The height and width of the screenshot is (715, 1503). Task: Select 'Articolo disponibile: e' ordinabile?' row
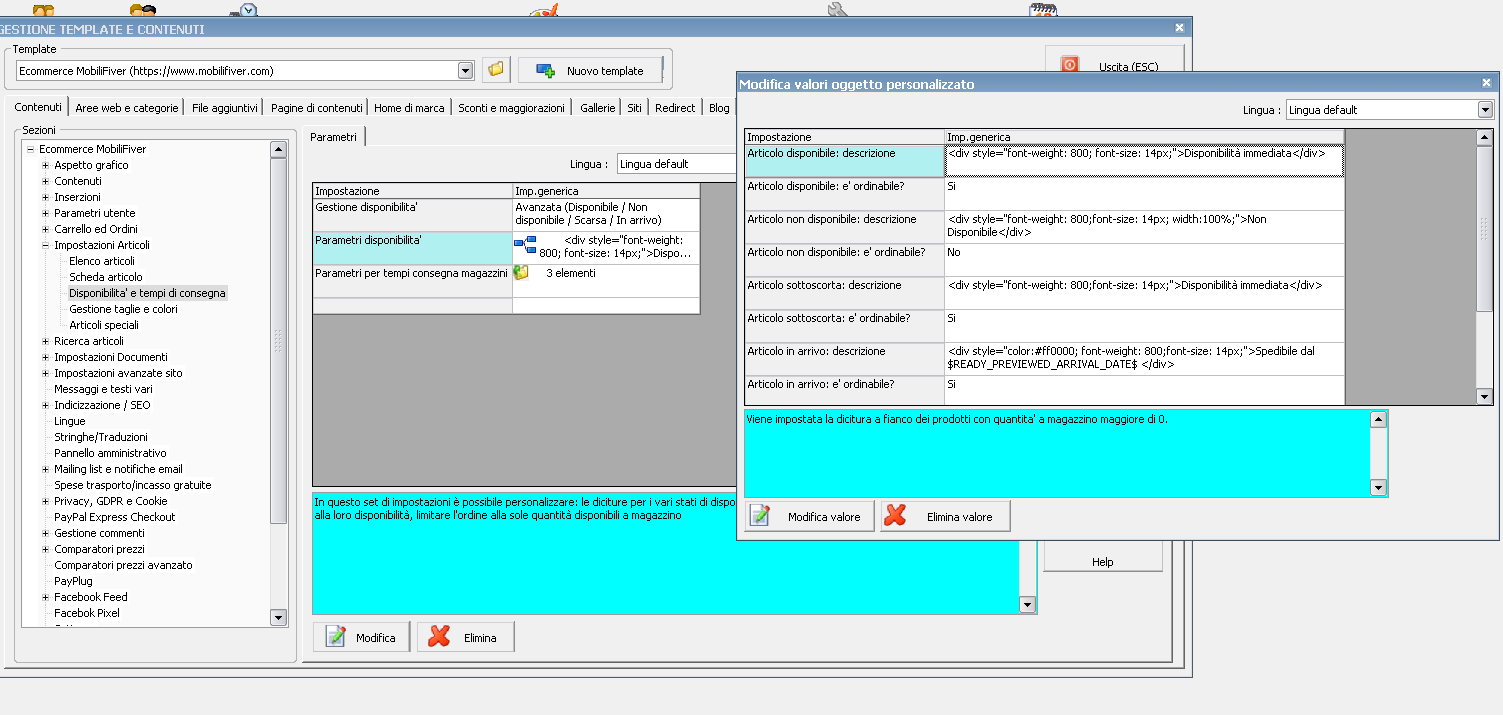[1044, 193]
